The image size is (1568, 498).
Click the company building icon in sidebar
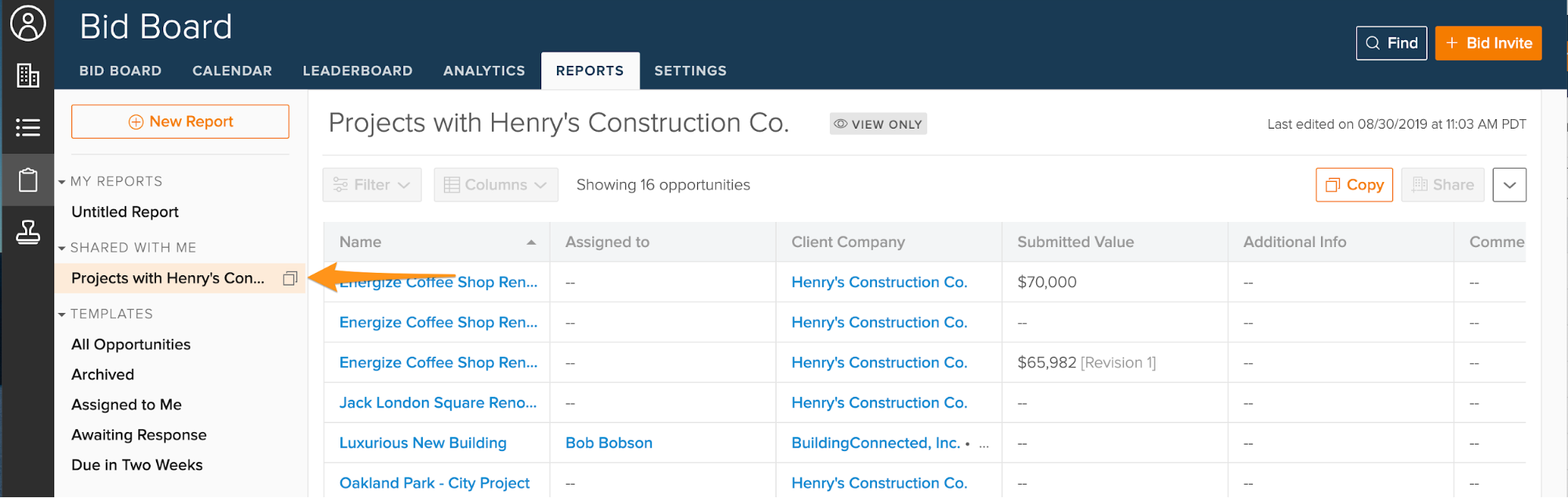tap(27, 76)
